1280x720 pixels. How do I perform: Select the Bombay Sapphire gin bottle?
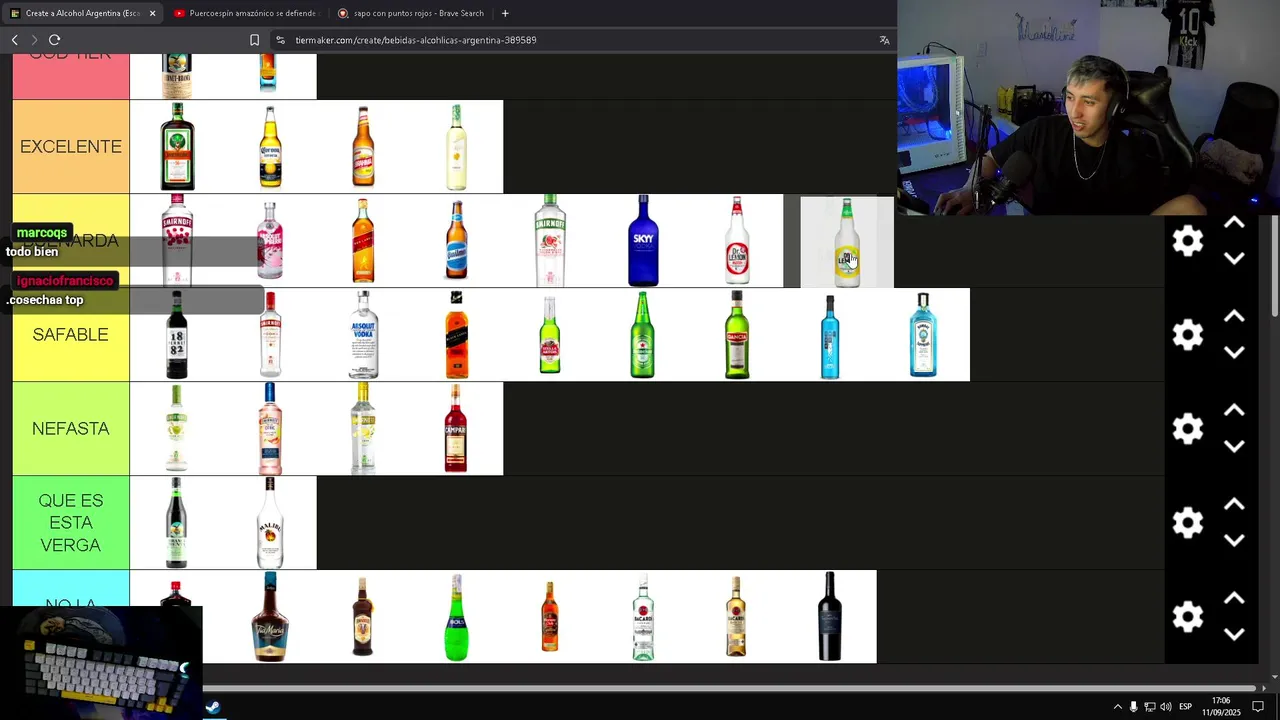click(923, 335)
